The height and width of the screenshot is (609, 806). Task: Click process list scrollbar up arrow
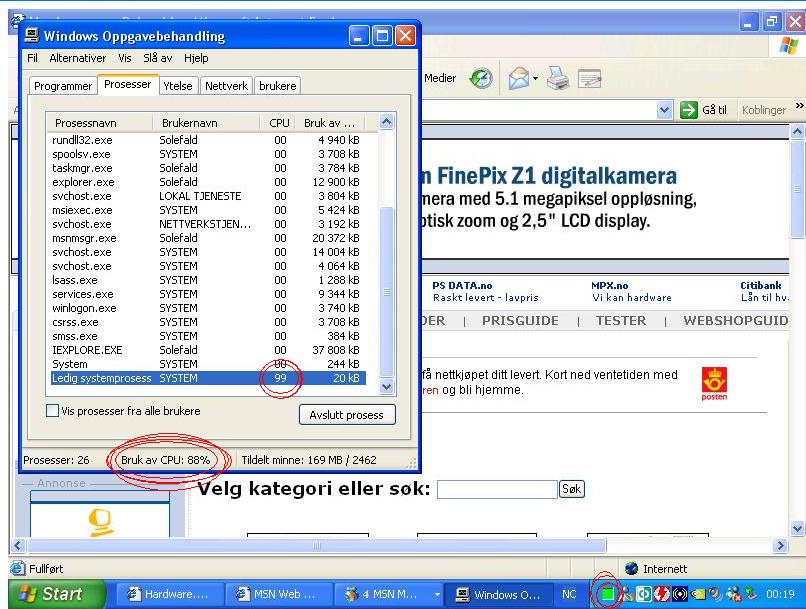387,122
